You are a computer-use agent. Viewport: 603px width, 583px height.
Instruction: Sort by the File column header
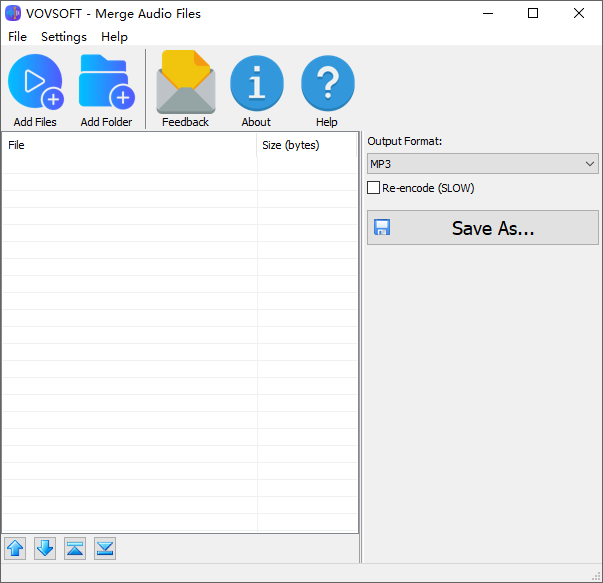[130, 145]
